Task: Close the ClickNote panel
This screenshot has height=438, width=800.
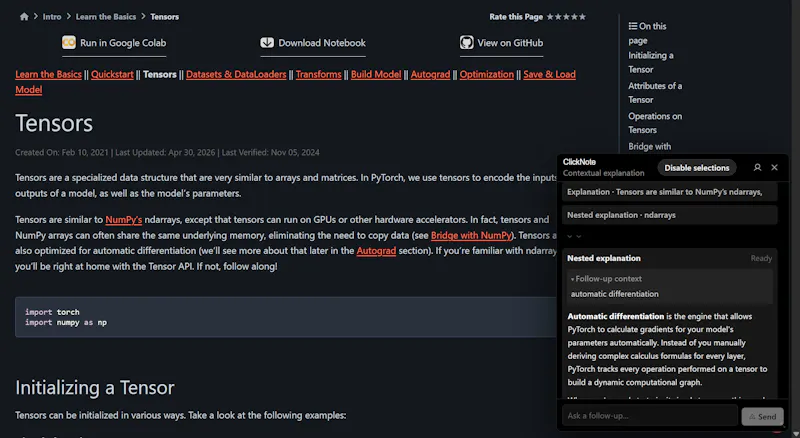Action: 774,167
